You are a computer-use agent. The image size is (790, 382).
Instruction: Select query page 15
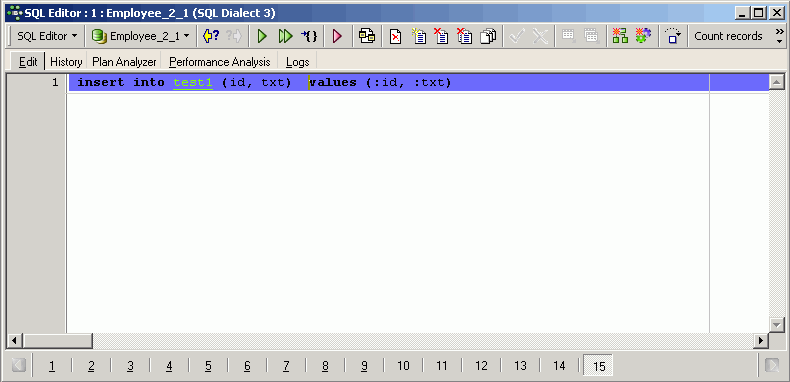click(598, 366)
